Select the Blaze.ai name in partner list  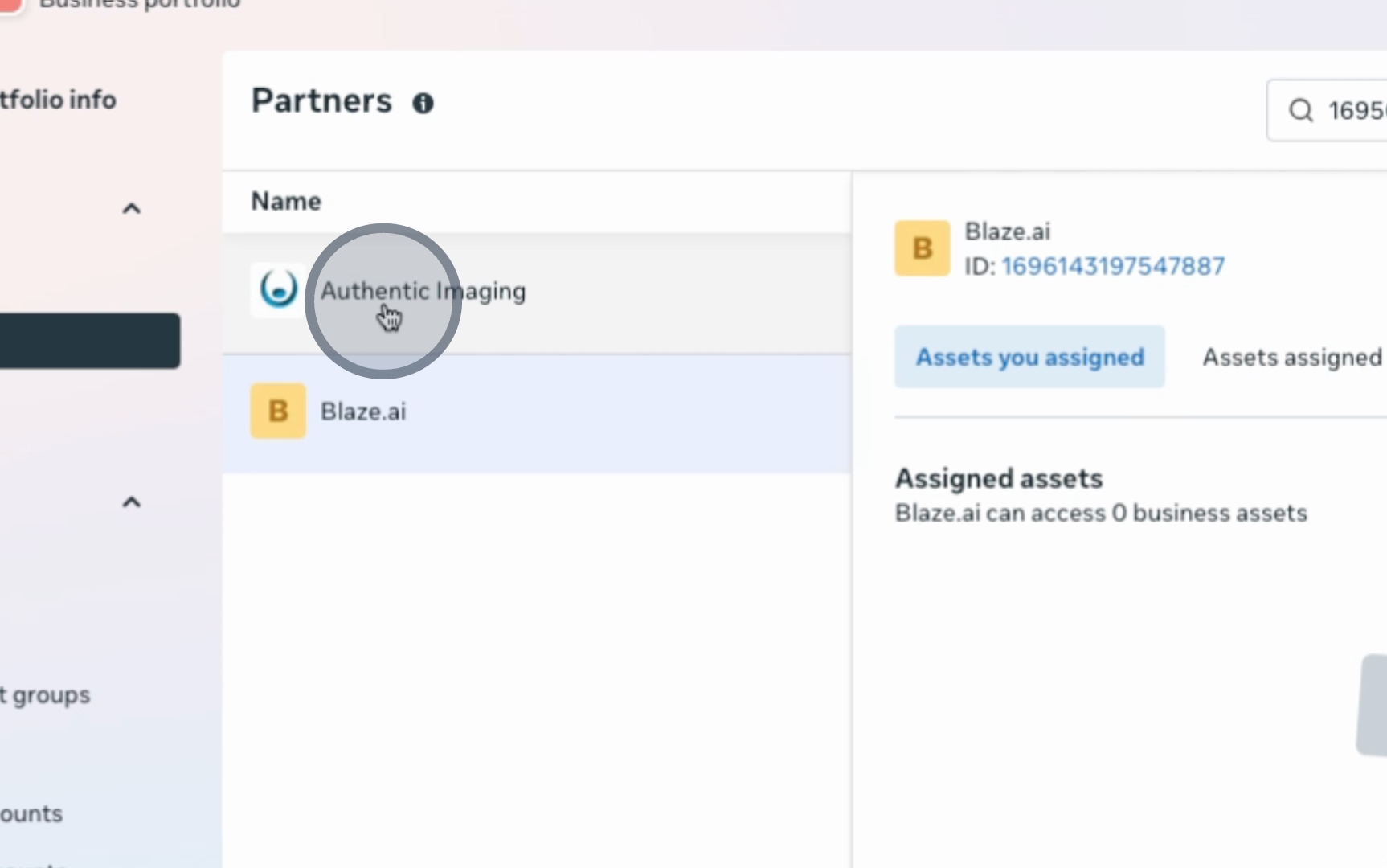363,411
